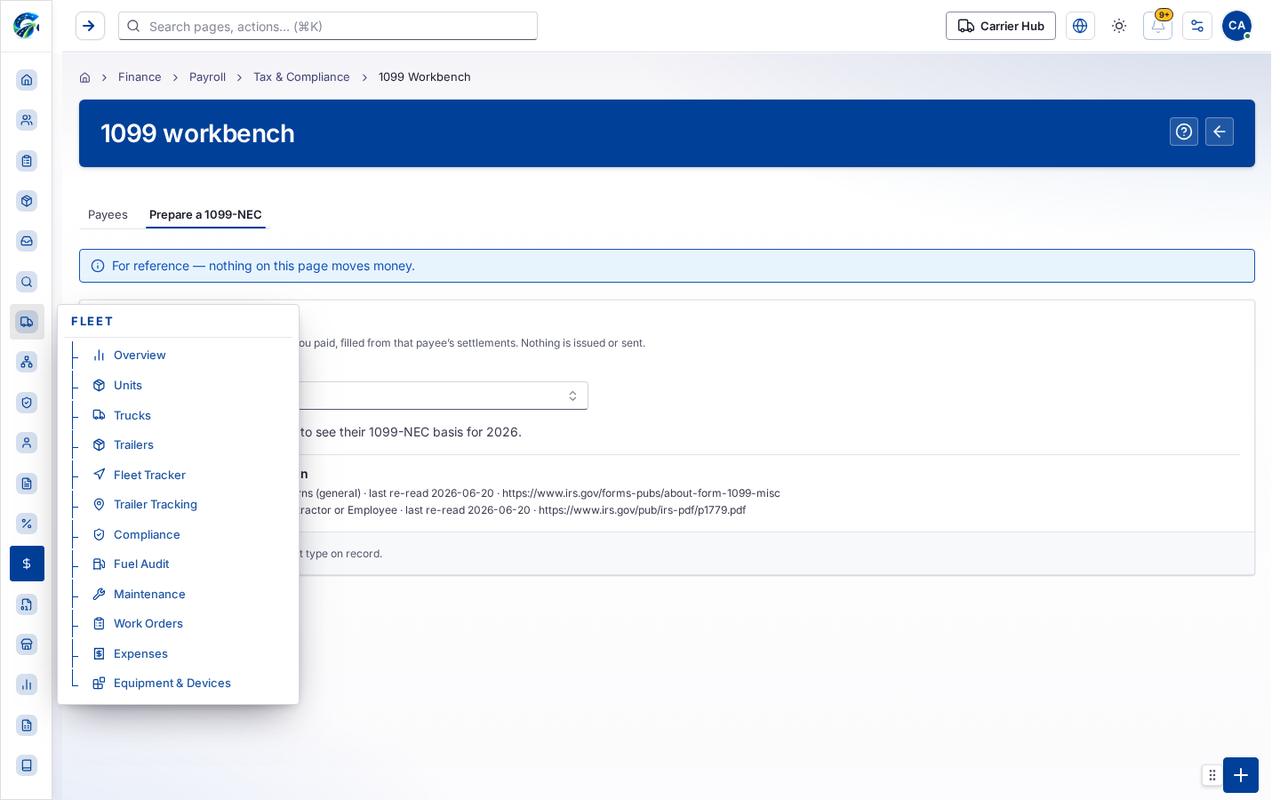Go to the Payroll breadcrumb link
Screen dimensions: 1280x800
(207, 77)
